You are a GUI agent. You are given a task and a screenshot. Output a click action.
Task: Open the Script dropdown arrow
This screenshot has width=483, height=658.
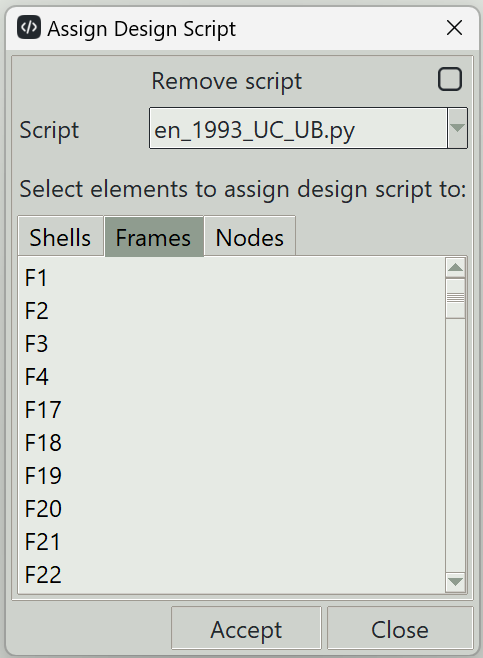457,128
